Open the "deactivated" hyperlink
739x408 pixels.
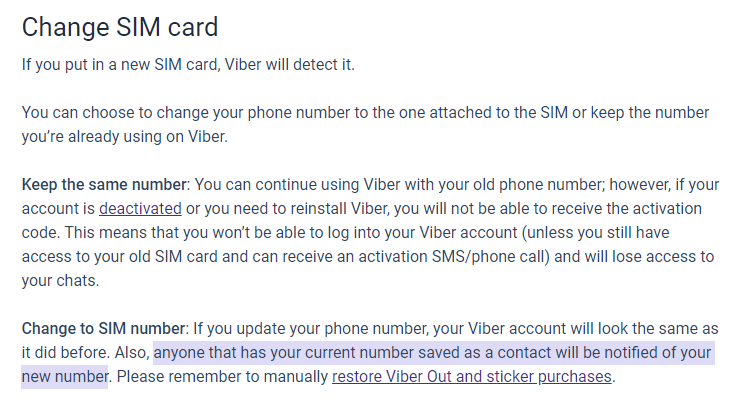tap(140, 208)
